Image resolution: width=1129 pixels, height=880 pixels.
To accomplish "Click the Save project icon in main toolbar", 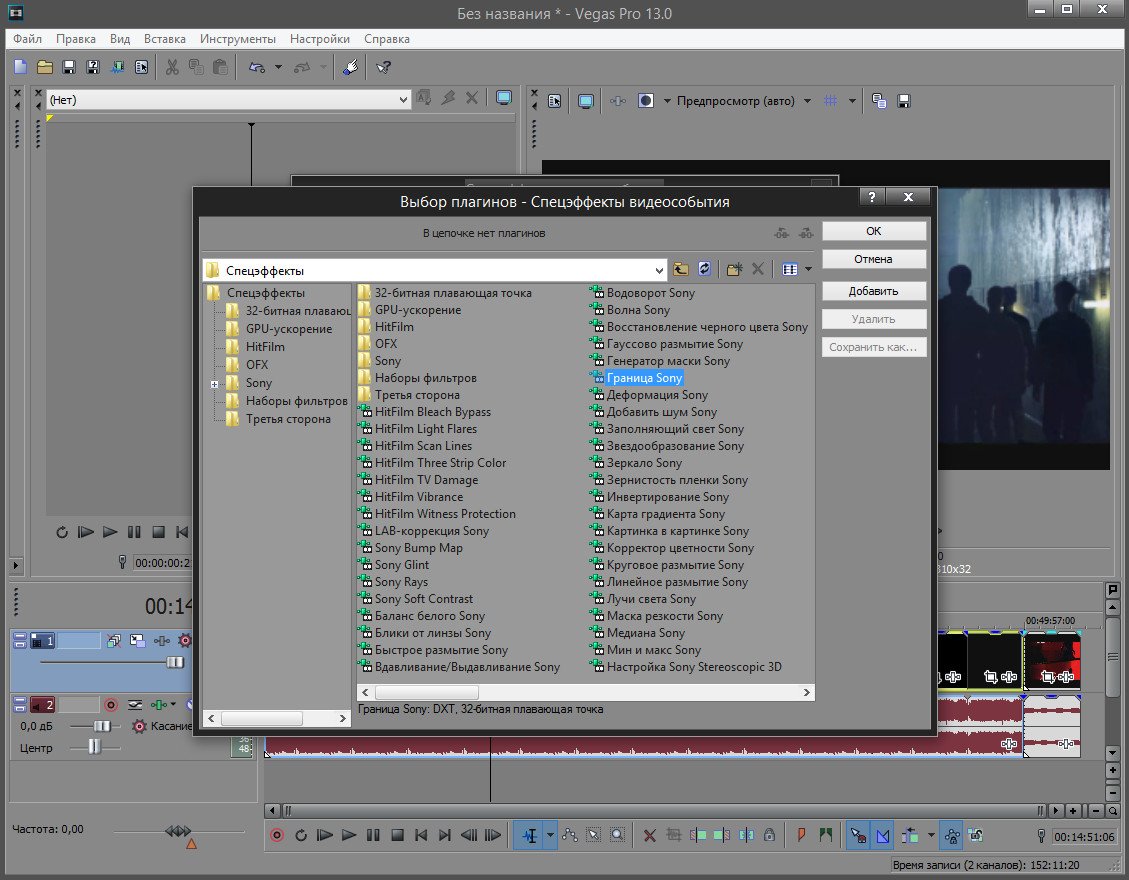I will [69, 67].
